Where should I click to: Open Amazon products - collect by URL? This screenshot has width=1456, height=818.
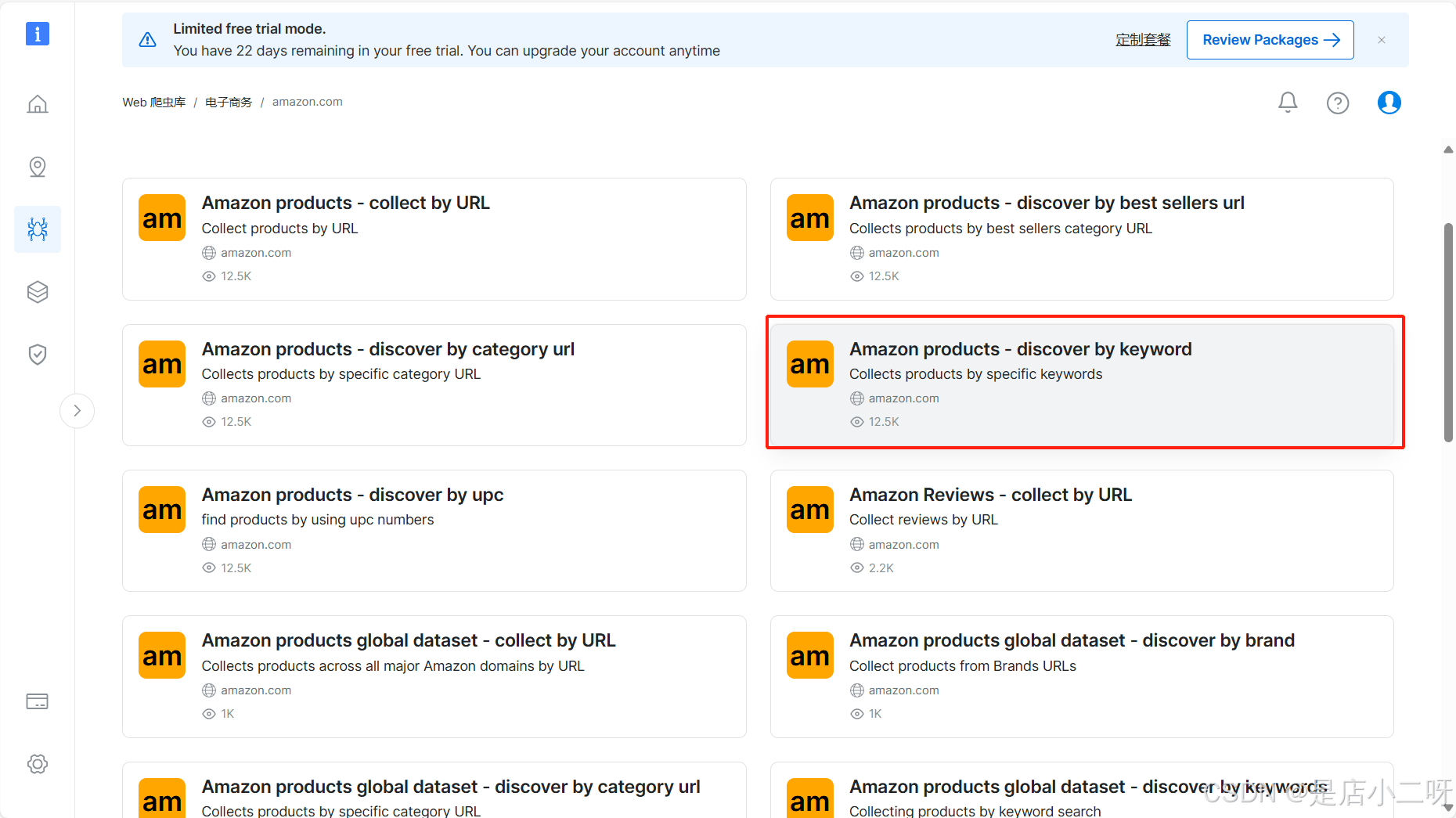[x=345, y=203]
